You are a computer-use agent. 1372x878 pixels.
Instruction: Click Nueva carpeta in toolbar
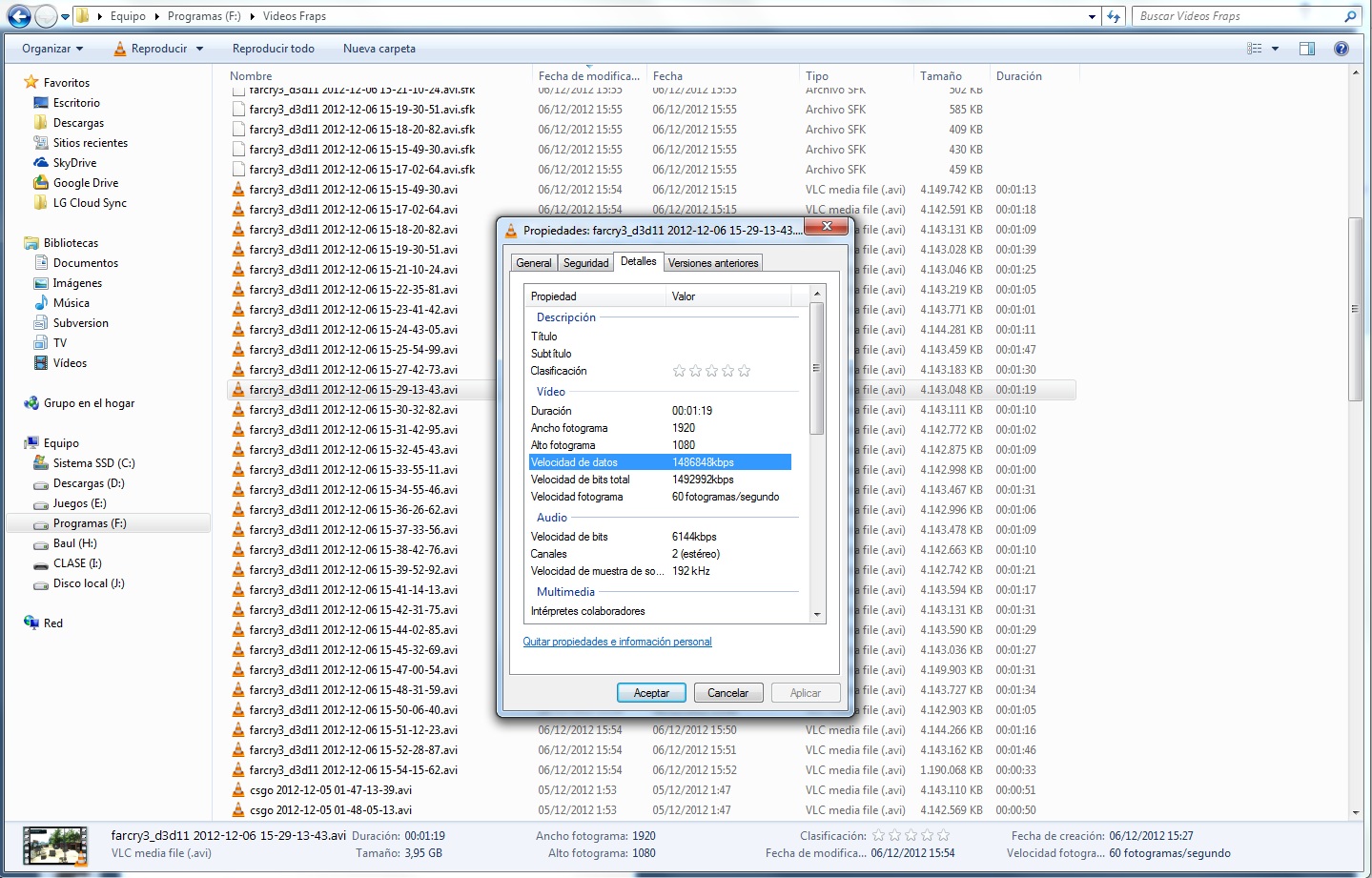[379, 49]
